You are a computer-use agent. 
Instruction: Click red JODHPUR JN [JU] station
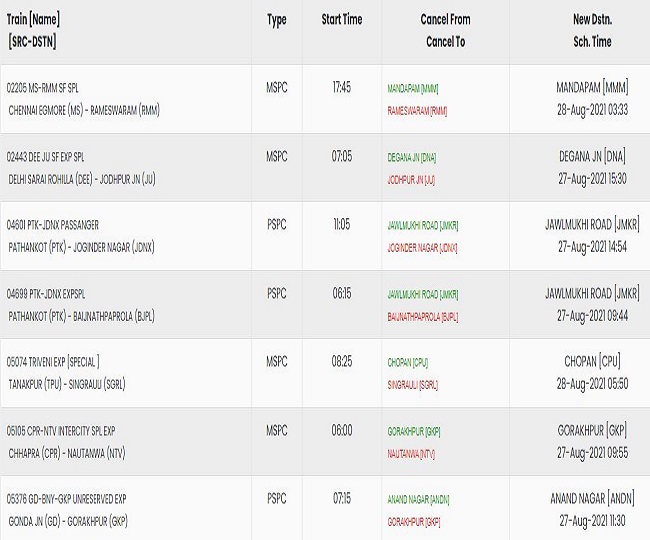tap(411, 180)
